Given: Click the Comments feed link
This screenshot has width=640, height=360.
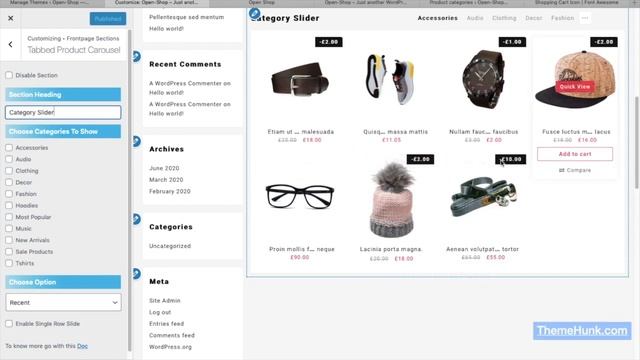Looking at the screenshot, I should pos(172,335).
